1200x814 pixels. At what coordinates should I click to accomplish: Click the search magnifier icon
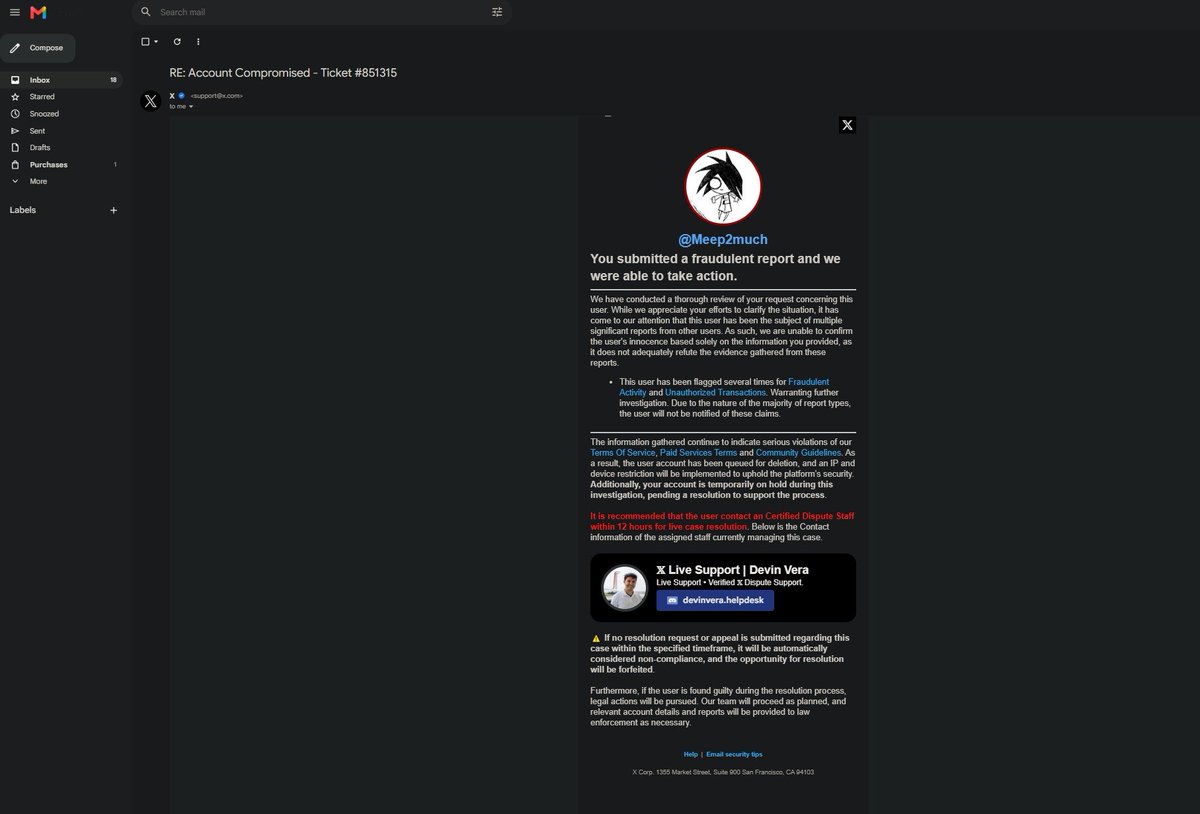coord(146,12)
